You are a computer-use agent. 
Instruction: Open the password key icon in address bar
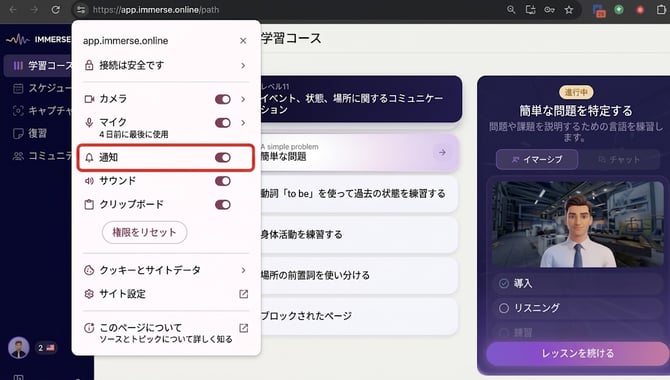(550, 9)
